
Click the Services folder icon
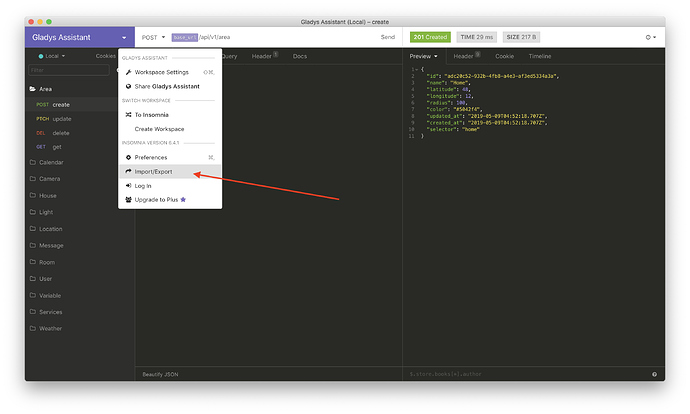[33, 311]
